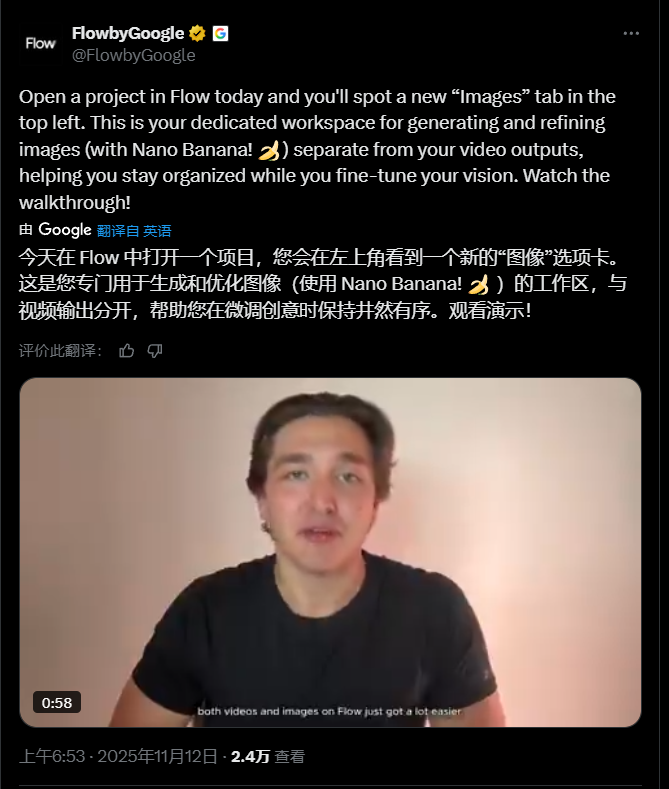Click the 上午6:53 post time
Screen dimensions: 669x789
pyautogui.click(x=52, y=756)
